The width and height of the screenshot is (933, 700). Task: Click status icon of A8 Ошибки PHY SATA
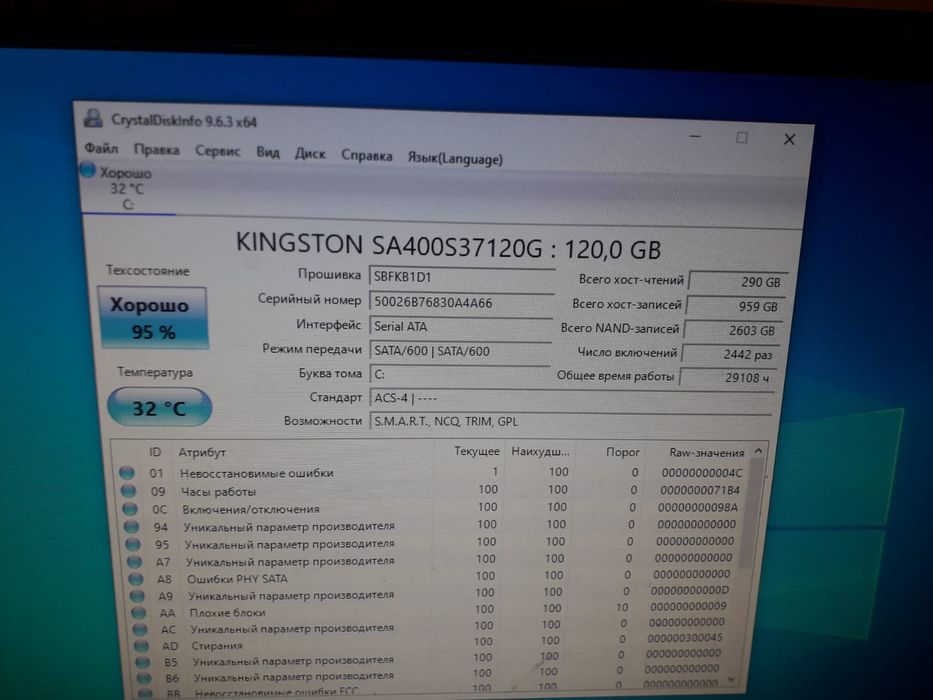[x=136, y=579]
